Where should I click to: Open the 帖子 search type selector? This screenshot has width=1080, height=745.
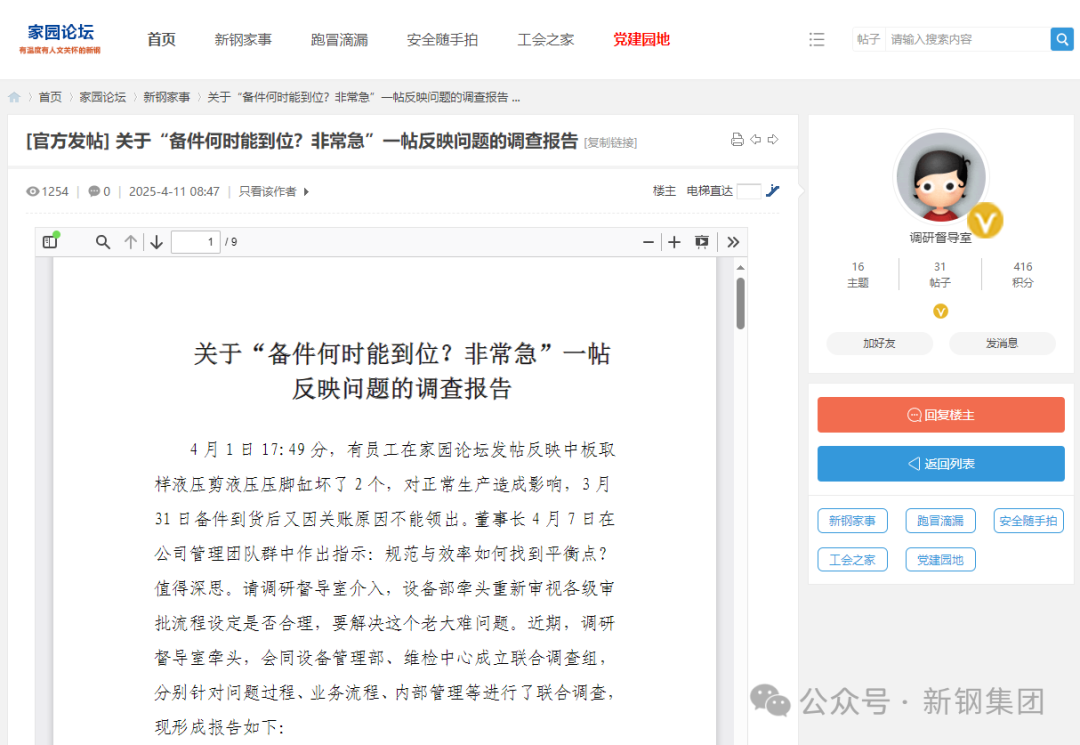(x=868, y=39)
